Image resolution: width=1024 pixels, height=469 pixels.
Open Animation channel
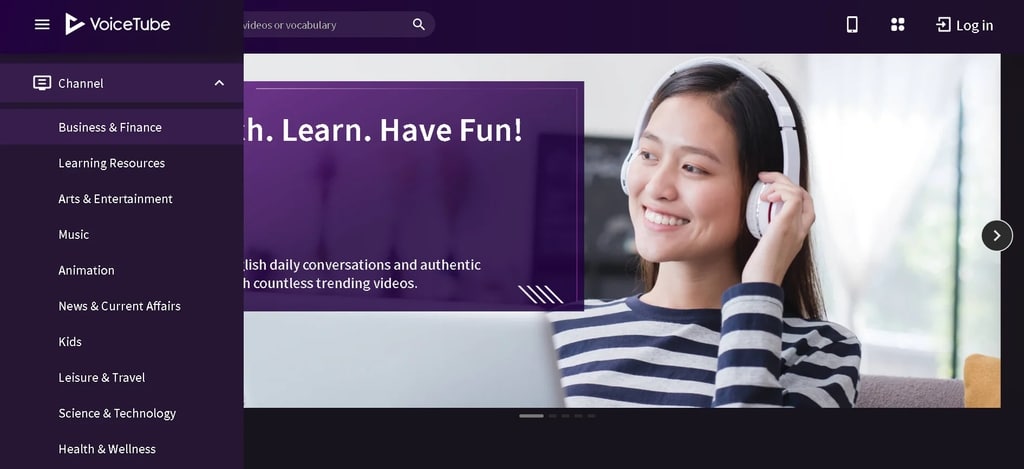click(x=121, y=270)
